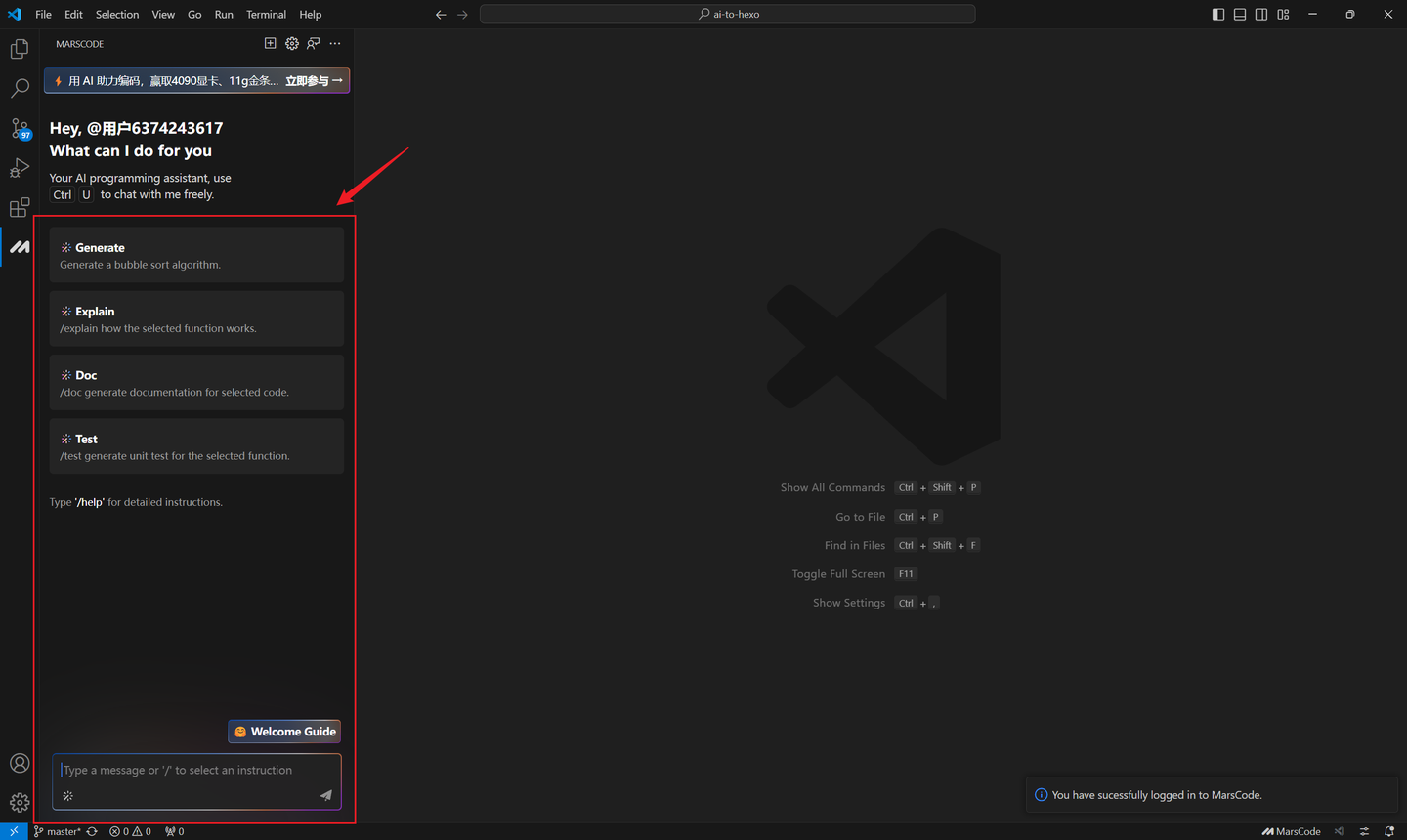This screenshot has width=1407, height=840.
Task: Select the MarsCode icon in activity bar
Action: point(20,247)
